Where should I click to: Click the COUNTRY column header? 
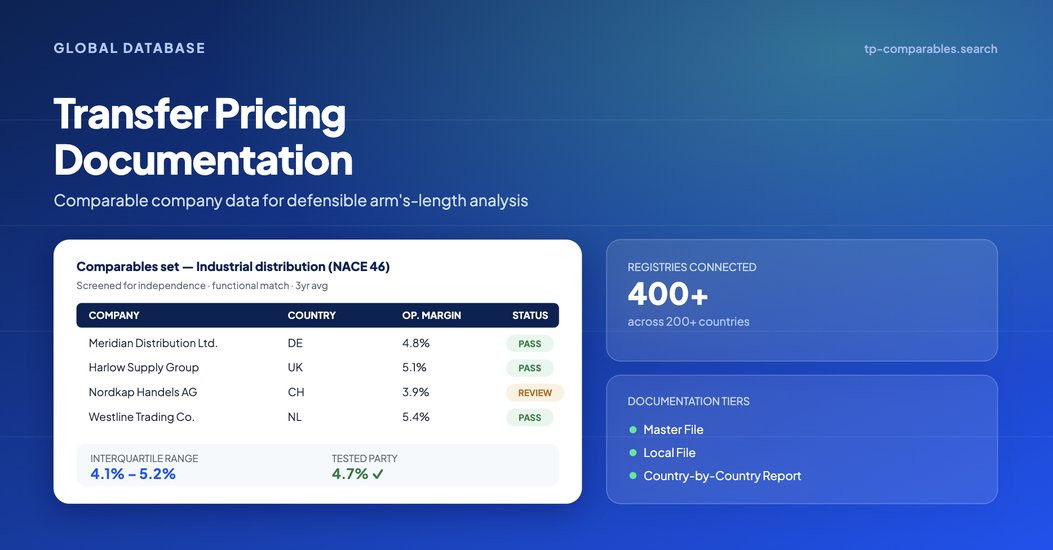click(312, 316)
